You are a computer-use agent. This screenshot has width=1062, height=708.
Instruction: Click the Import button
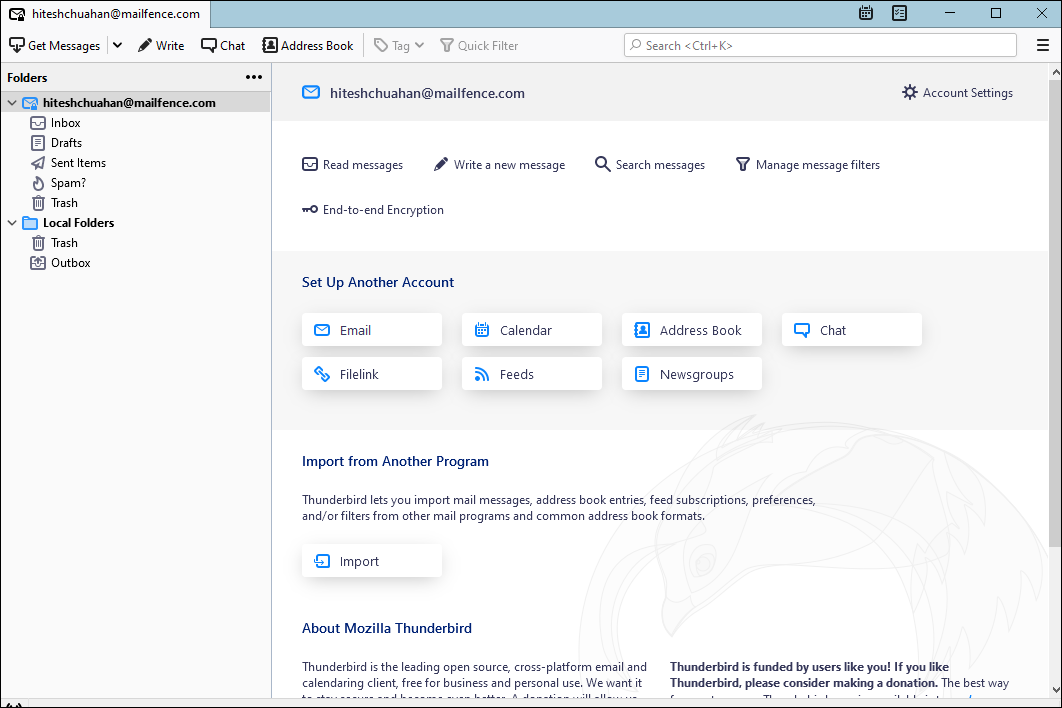tap(372, 561)
